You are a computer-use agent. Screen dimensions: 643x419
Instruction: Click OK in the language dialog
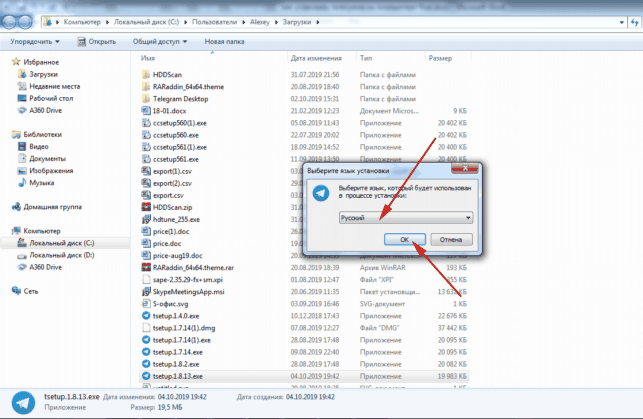pyautogui.click(x=404, y=239)
